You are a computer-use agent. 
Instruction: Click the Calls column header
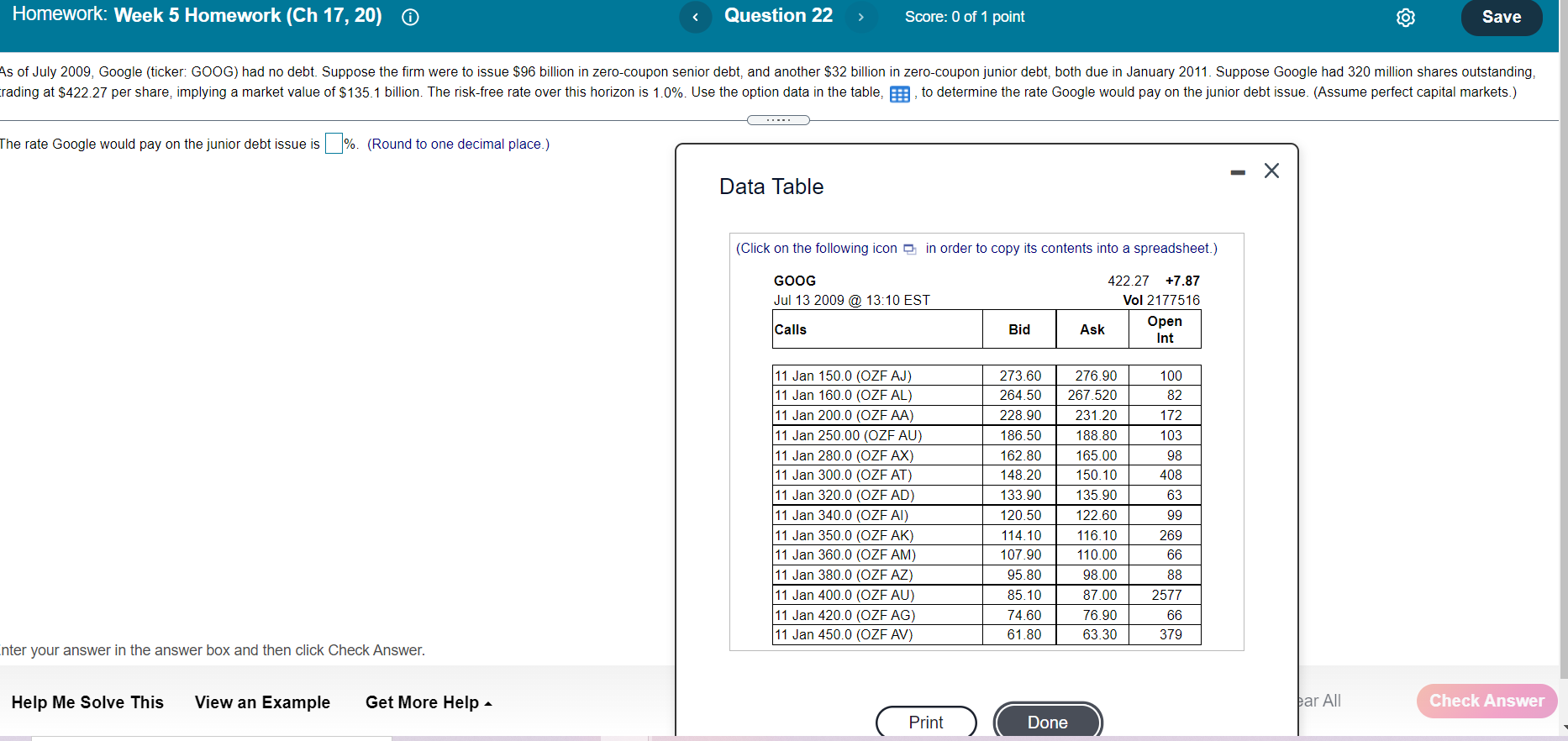click(877, 329)
